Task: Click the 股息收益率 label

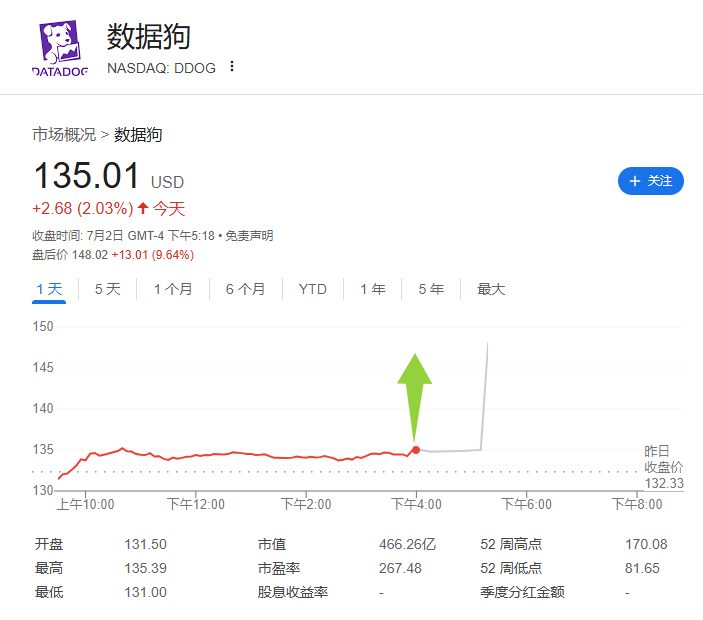Action: [293, 592]
